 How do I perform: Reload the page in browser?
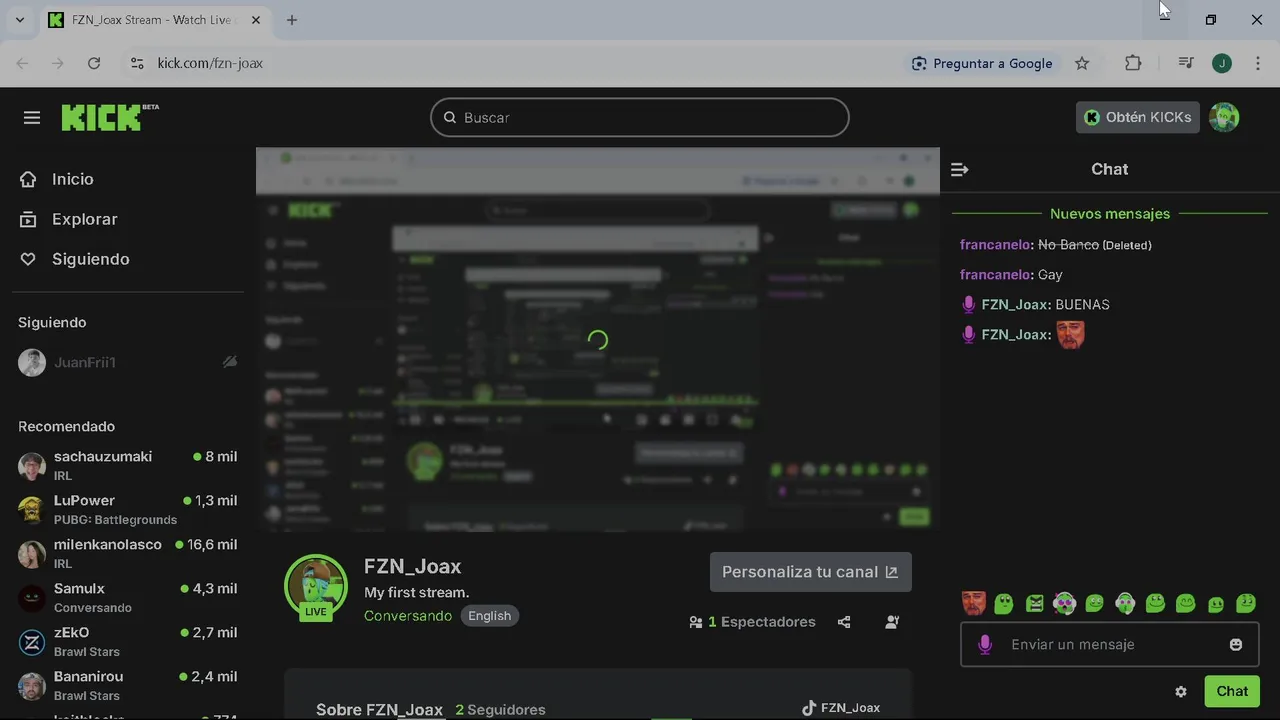(x=94, y=63)
